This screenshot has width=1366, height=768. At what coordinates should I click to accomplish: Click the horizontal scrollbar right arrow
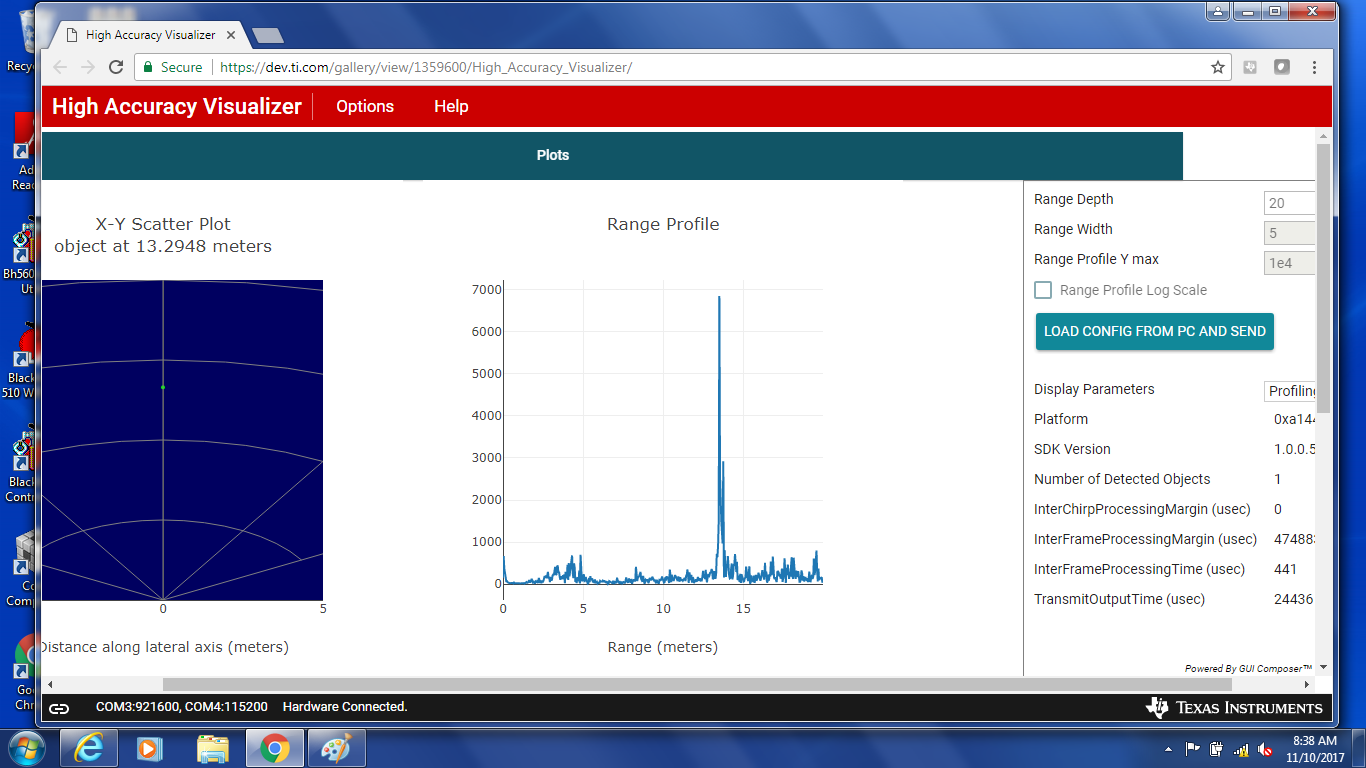pos(1307,685)
